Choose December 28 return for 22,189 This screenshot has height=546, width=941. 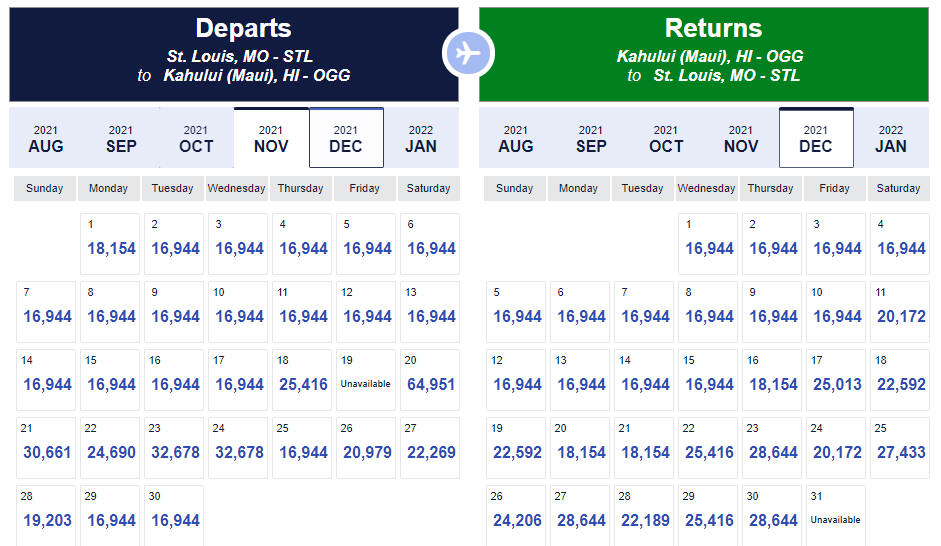click(x=644, y=515)
